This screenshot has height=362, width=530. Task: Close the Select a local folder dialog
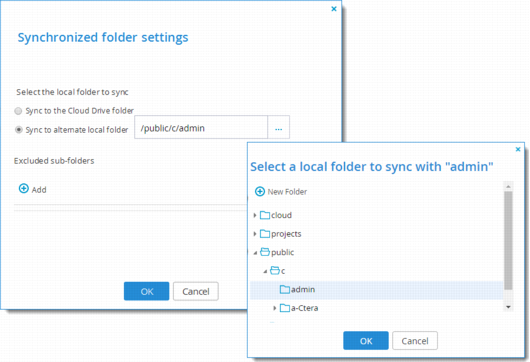(518, 149)
